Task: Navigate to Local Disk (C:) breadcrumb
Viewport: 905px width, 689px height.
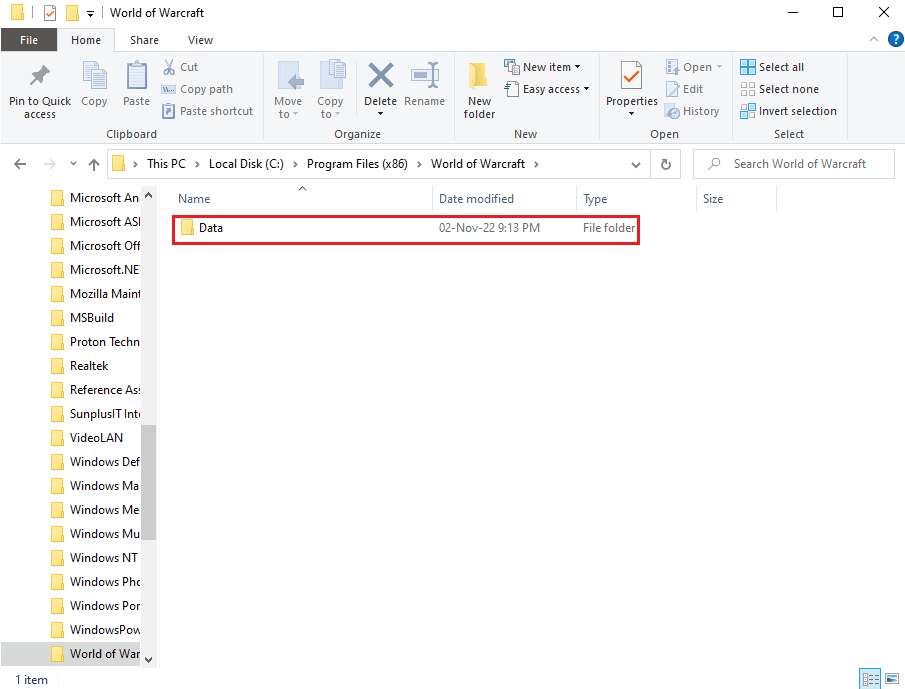Action: pos(246,164)
